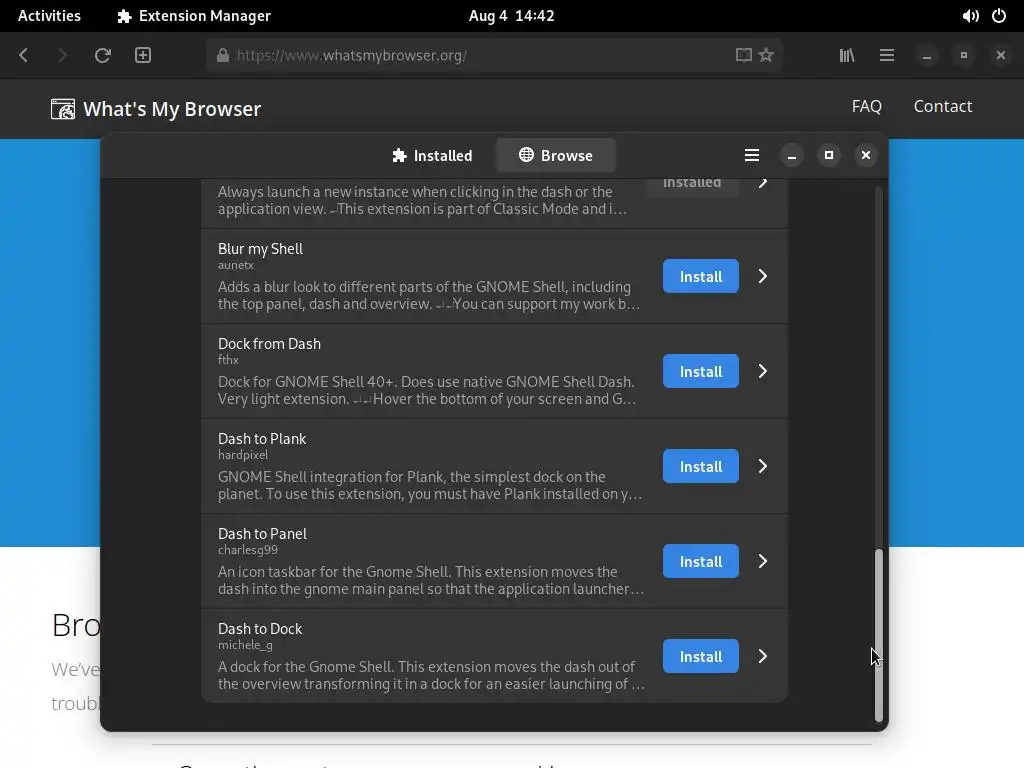Open the Contact page link
The height and width of the screenshot is (768, 1024).
tap(942, 106)
